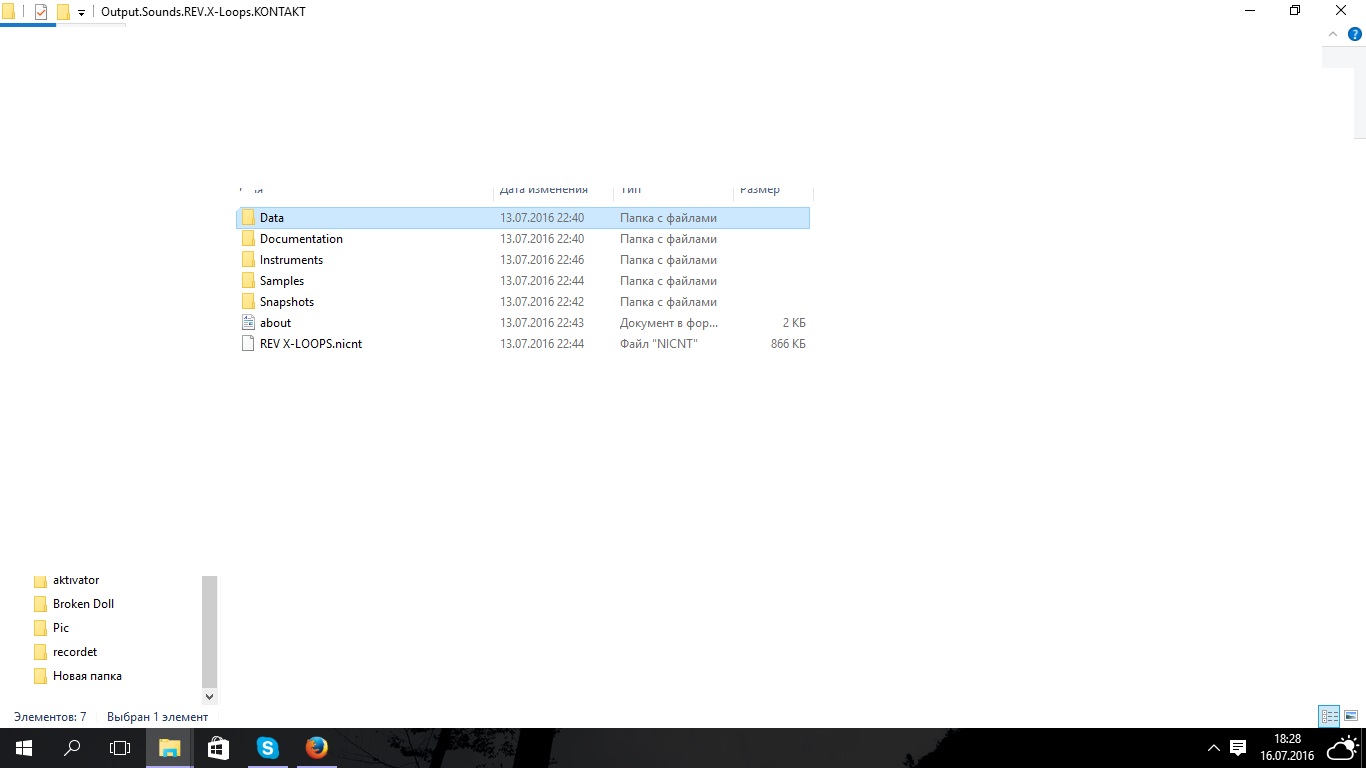This screenshot has width=1366, height=768.
Task: Open Pic folder in navigation pane
Action: [x=61, y=628]
